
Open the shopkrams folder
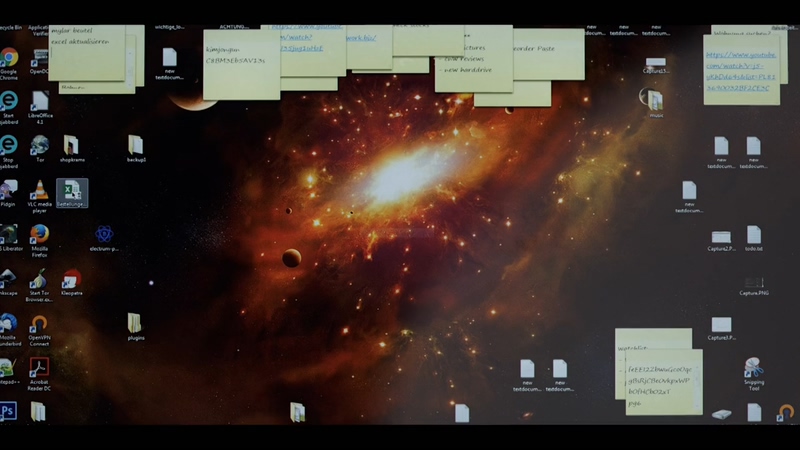click(72, 148)
